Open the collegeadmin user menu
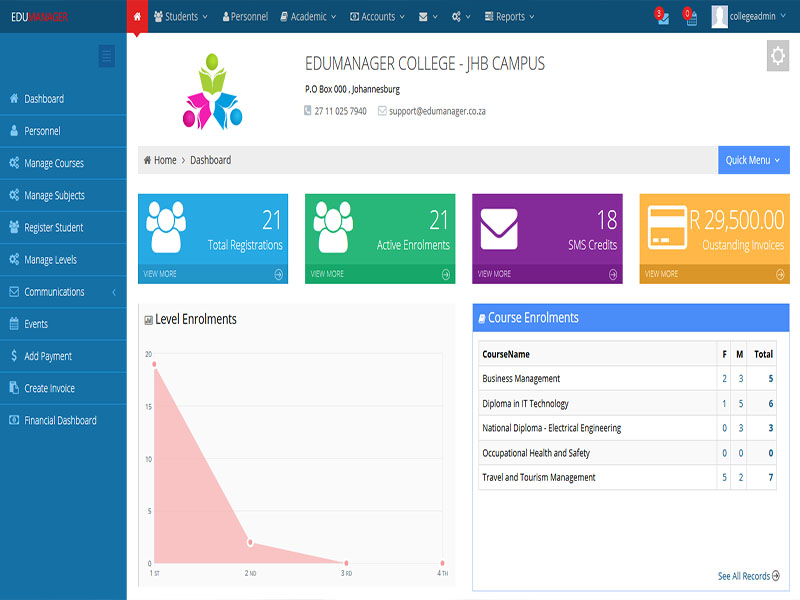 click(748, 16)
